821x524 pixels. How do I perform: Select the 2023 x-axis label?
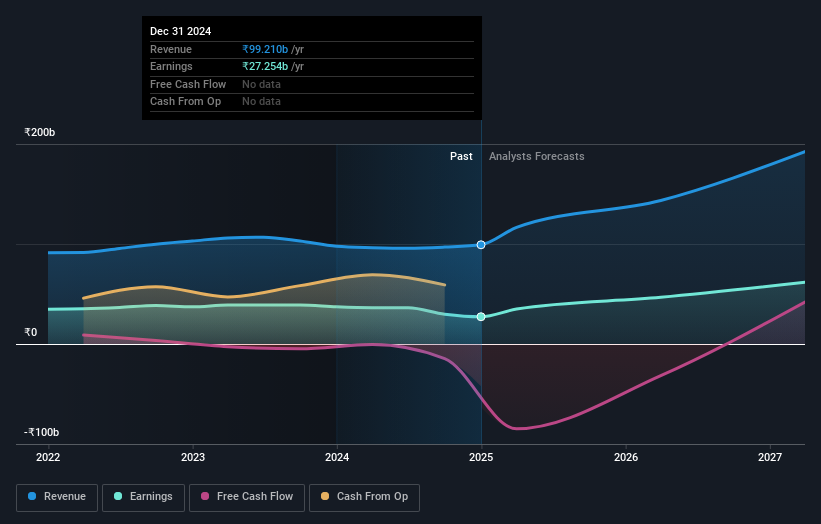click(193, 458)
